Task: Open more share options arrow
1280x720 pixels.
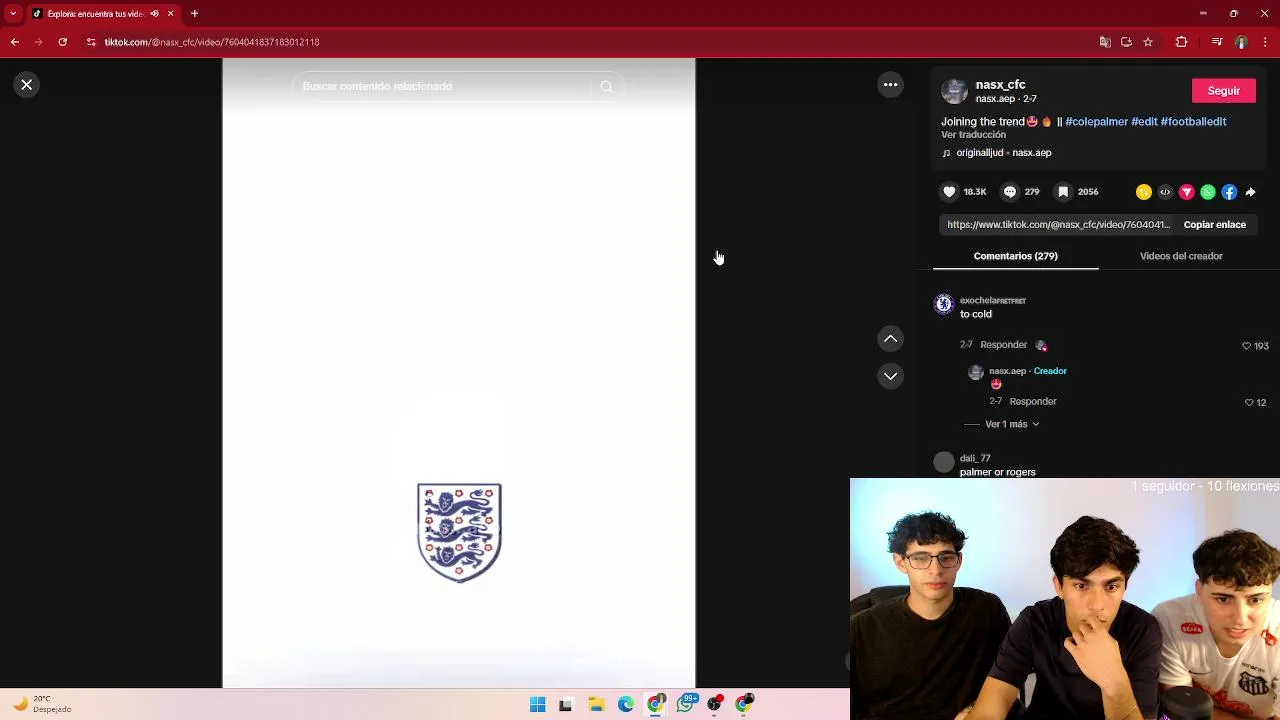Action: pos(1250,192)
